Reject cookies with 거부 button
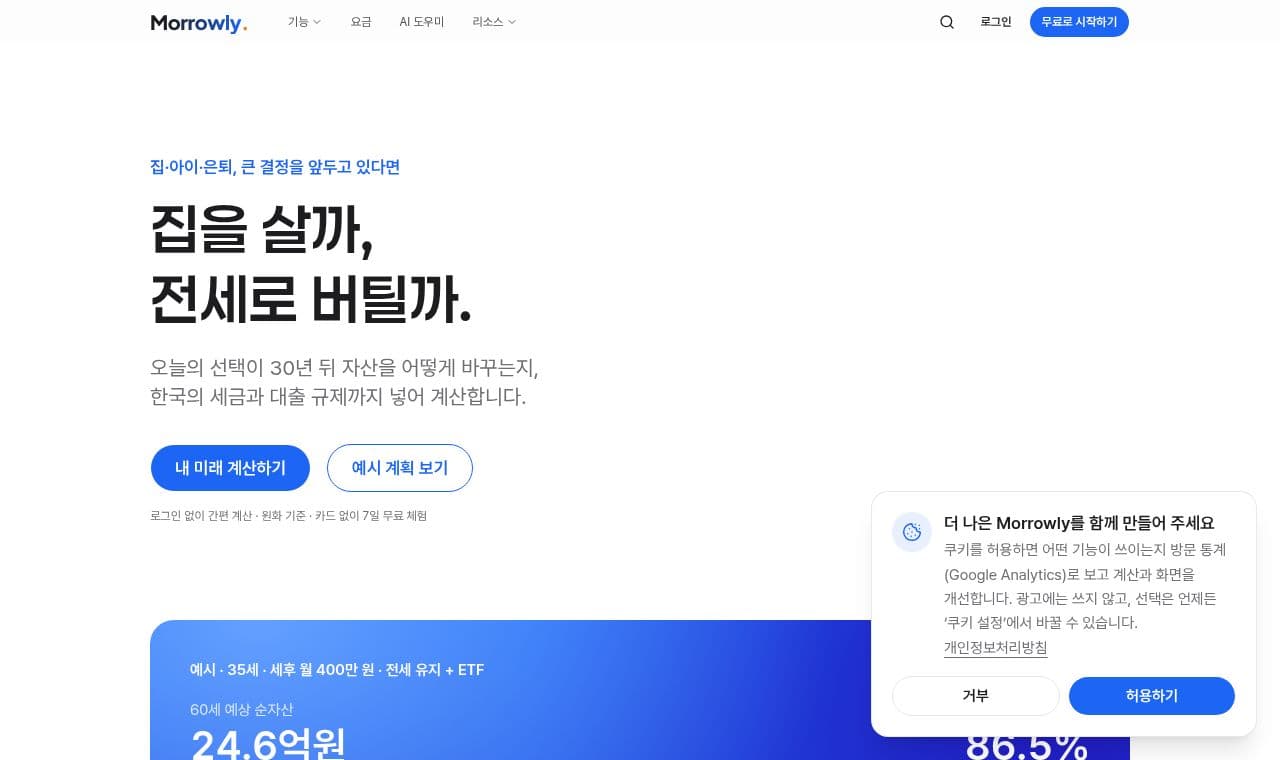 point(975,696)
